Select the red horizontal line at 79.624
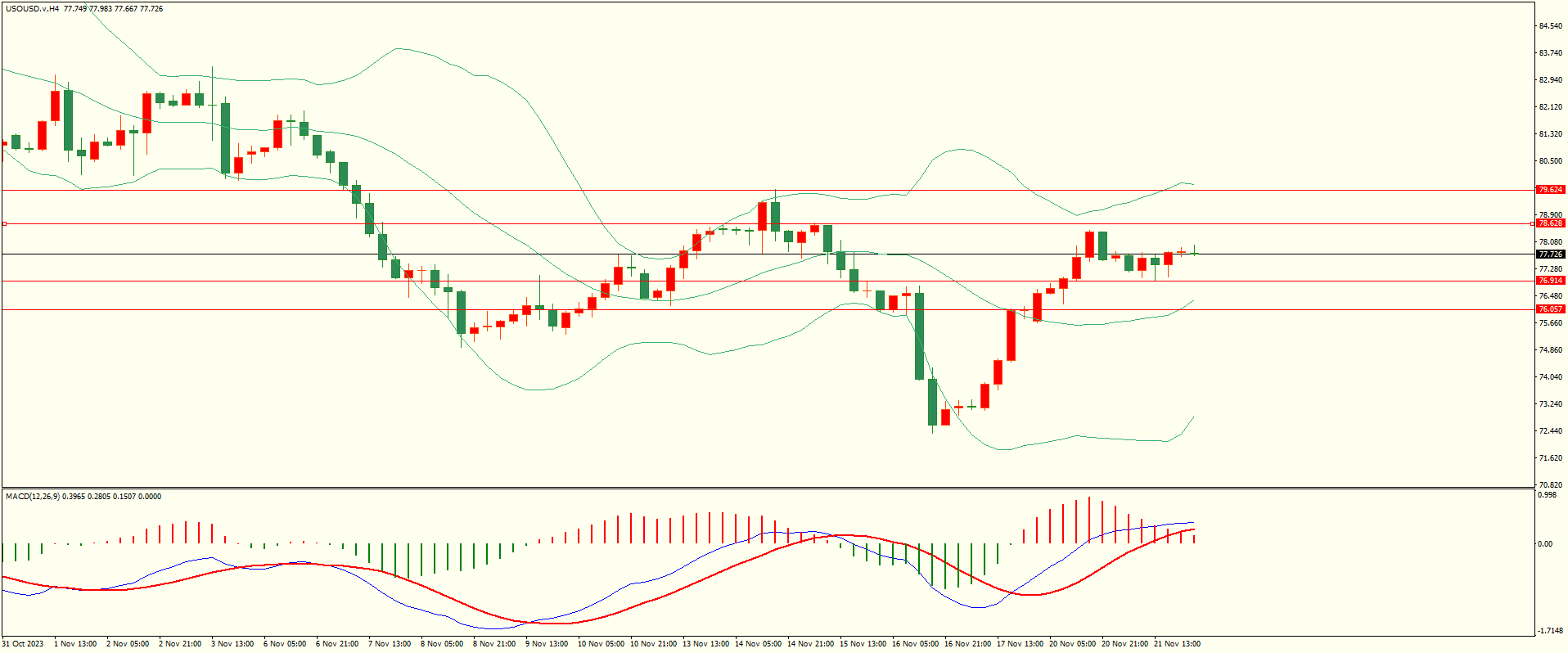Image resolution: width=1568 pixels, height=653 pixels. [x=768, y=190]
